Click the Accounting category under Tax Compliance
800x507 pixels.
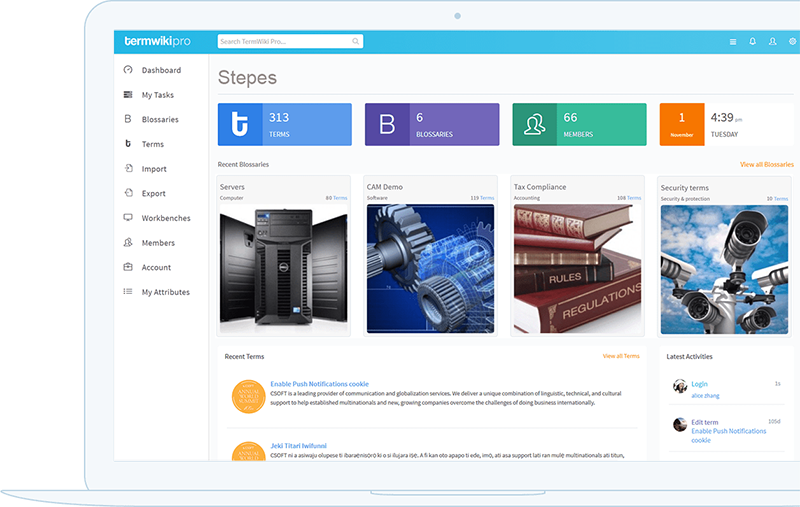click(x=527, y=198)
